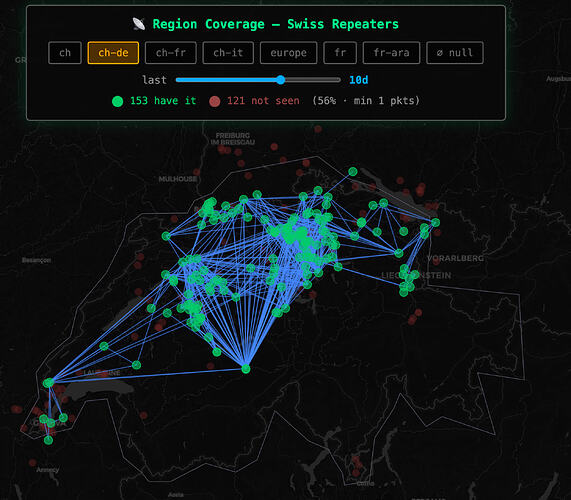The height and width of the screenshot is (500, 571).
Task: Click the time range slider handle
Action: point(280,80)
